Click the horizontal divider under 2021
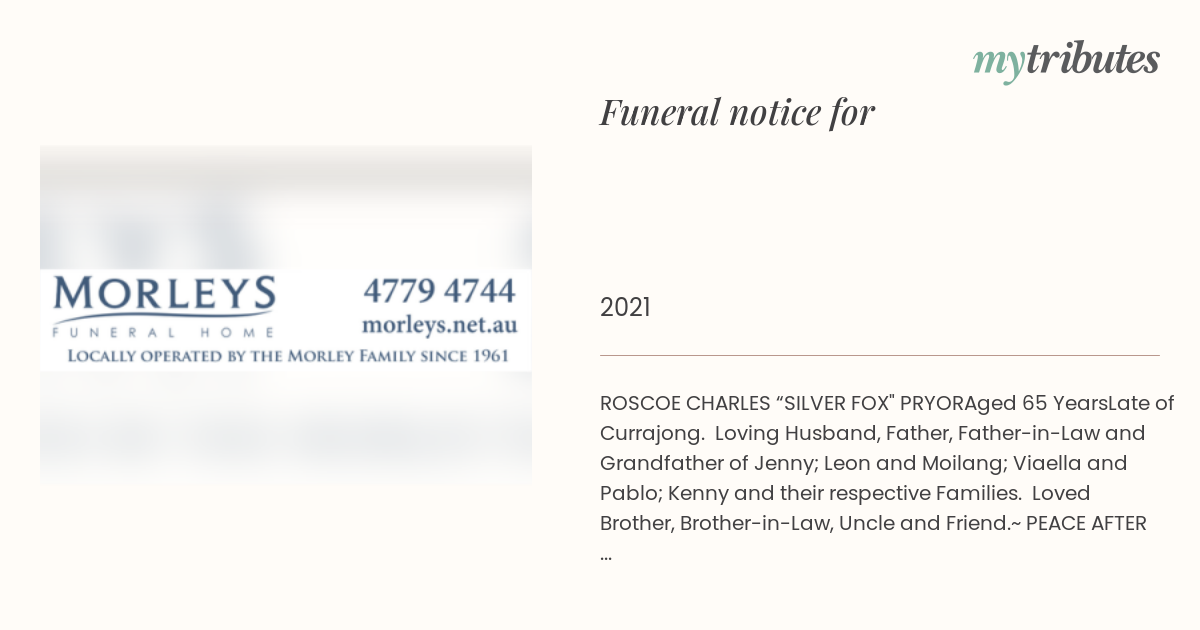 880,355
